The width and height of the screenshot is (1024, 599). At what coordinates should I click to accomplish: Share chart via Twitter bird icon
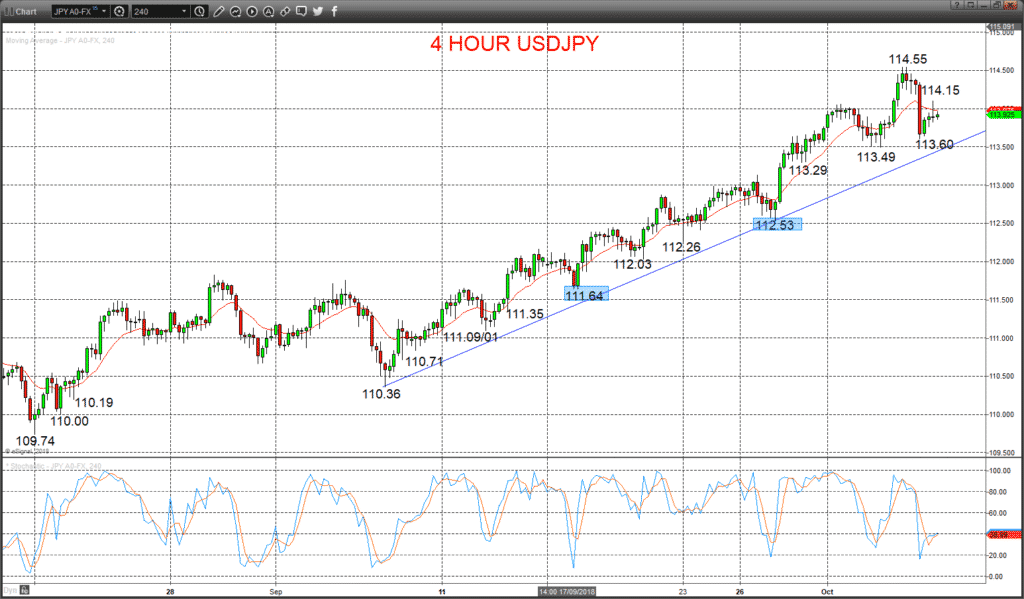pyautogui.click(x=317, y=11)
